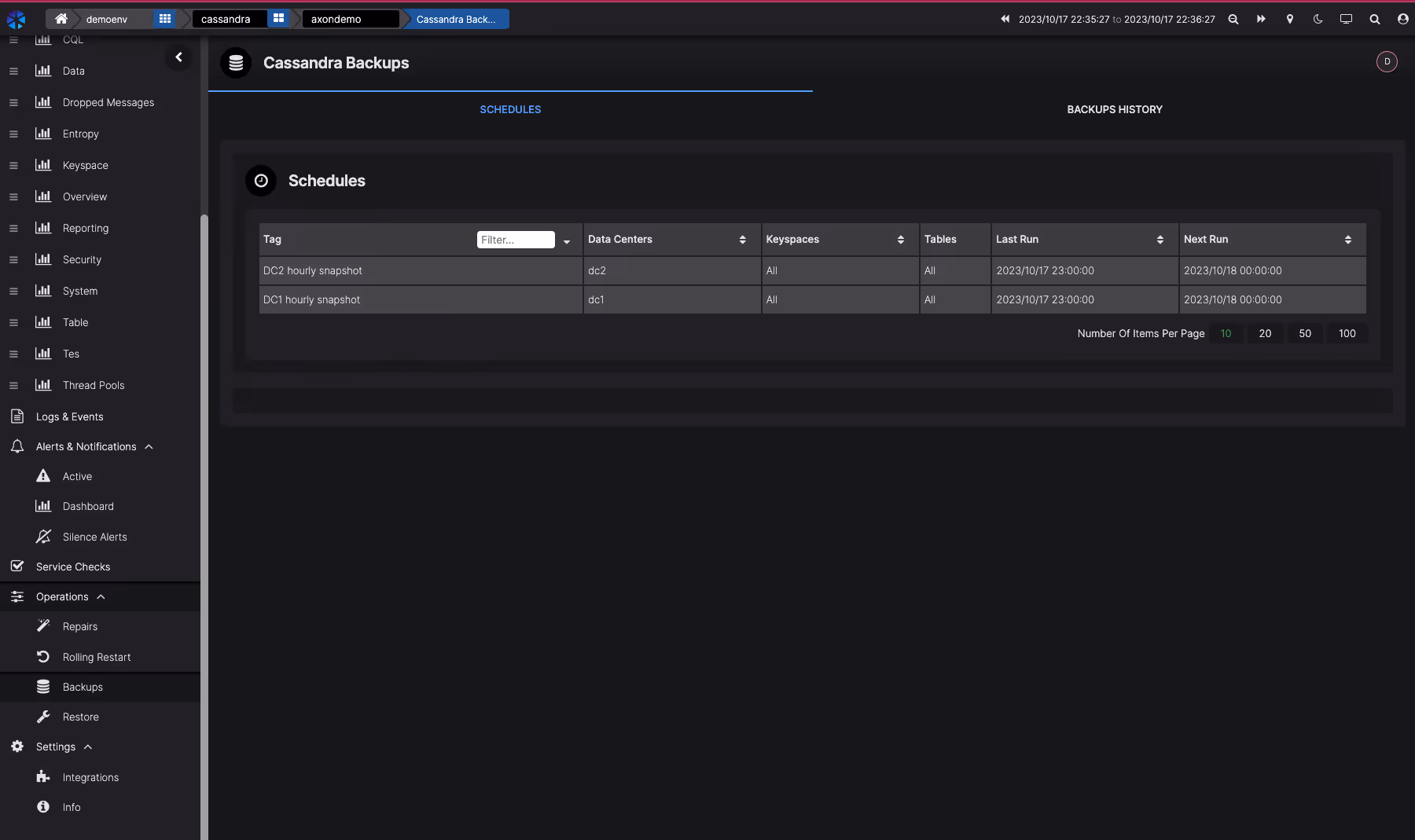The width and height of the screenshot is (1415, 840).
Task: Rewind the time range with double-left arrows
Action: point(1005,19)
